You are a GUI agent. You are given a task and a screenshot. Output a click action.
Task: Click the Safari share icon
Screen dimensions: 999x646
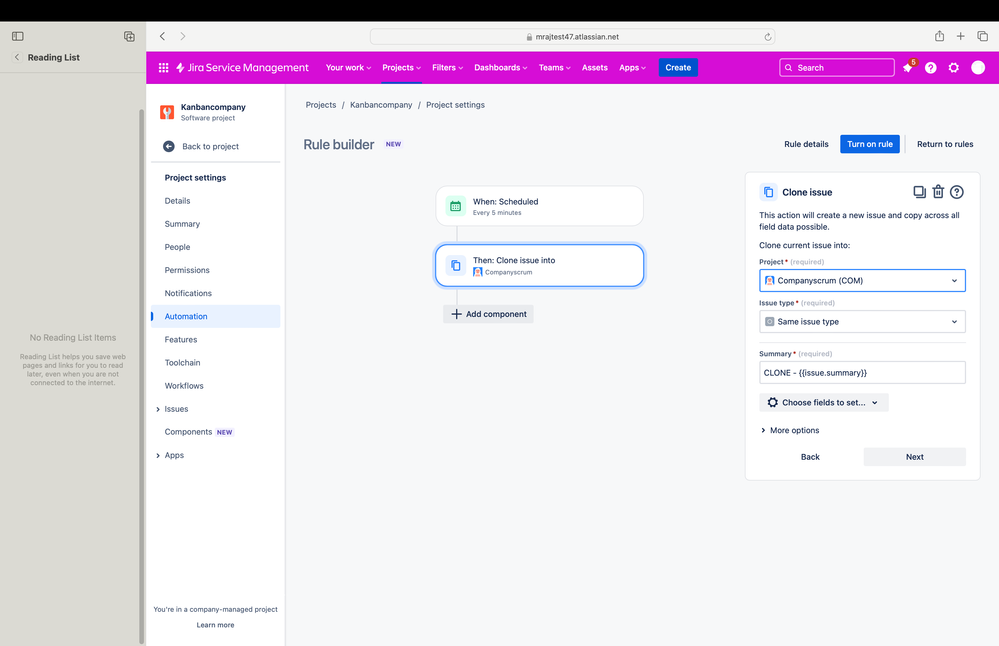(x=939, y=36)
